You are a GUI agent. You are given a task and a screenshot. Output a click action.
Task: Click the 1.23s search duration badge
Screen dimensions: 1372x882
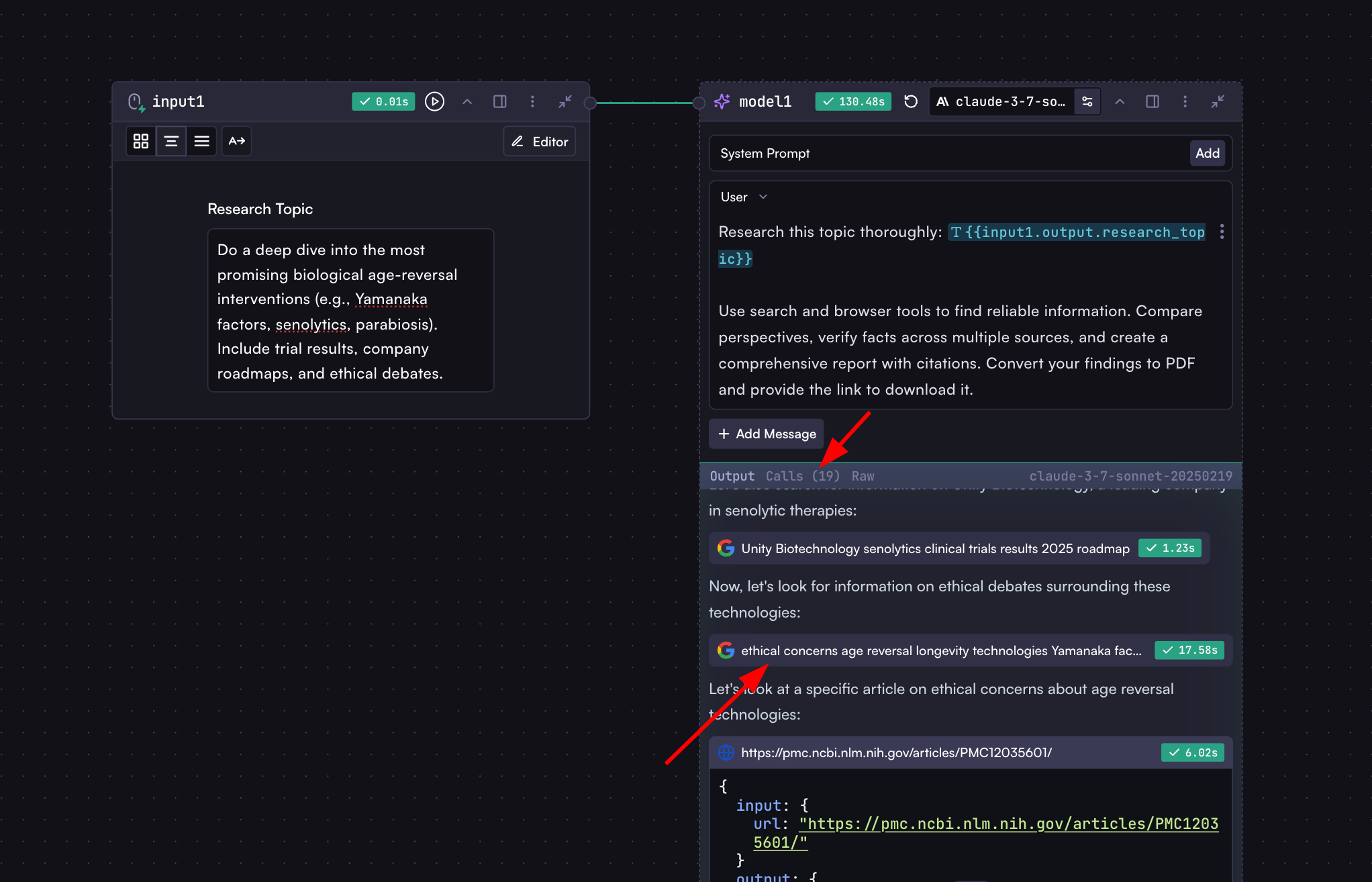point(1170,548)
